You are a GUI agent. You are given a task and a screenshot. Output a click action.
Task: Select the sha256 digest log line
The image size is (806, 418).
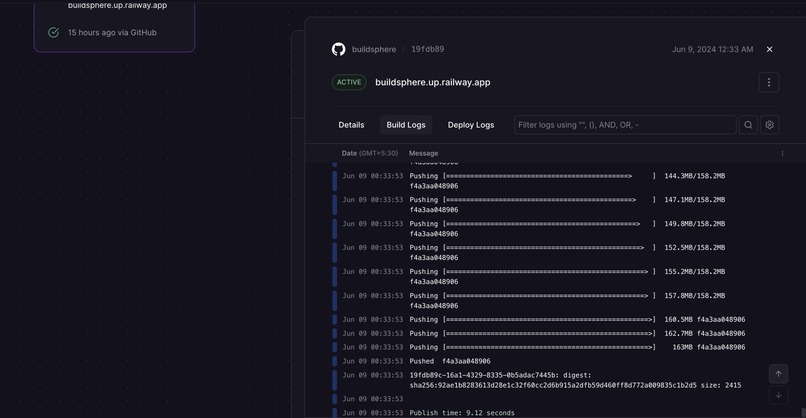[537, 380]
